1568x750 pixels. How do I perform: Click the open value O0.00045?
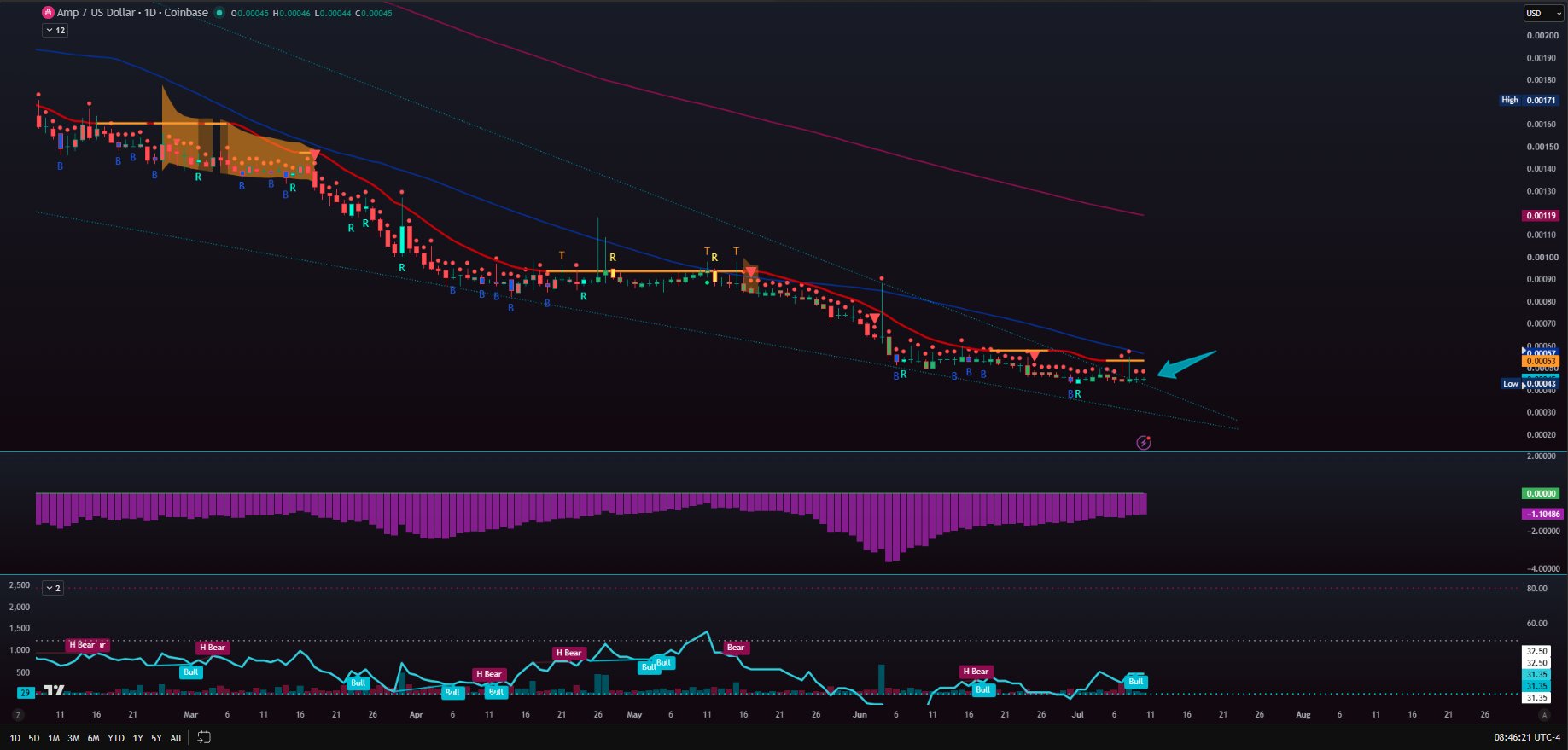pos(250,14)
